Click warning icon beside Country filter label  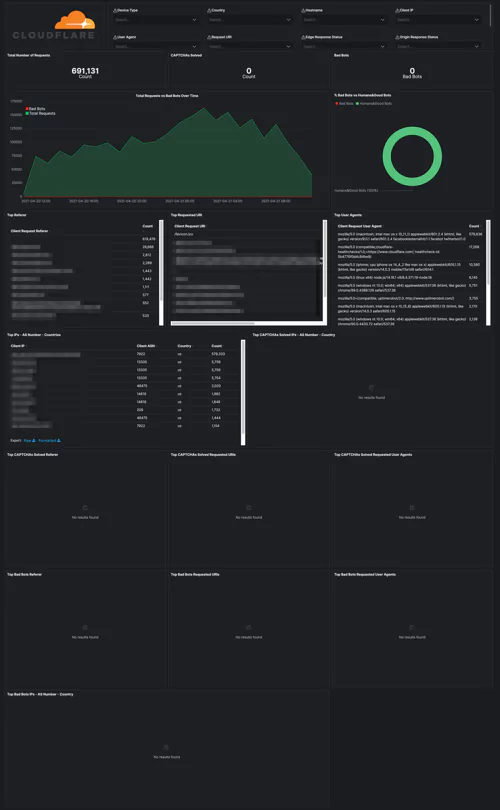pyautogui.click(x=209, y=10)
